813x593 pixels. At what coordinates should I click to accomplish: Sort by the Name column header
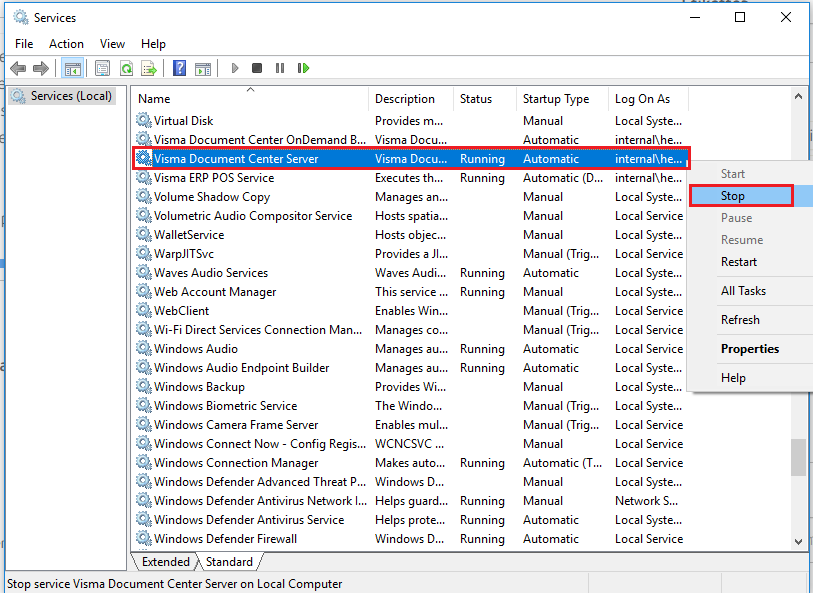tap(250, 99)
